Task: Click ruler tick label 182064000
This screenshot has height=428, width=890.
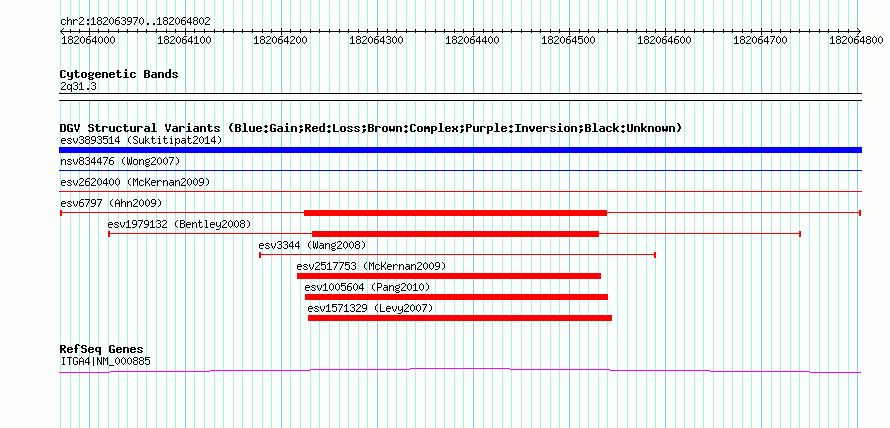Action: coord(88,40)
